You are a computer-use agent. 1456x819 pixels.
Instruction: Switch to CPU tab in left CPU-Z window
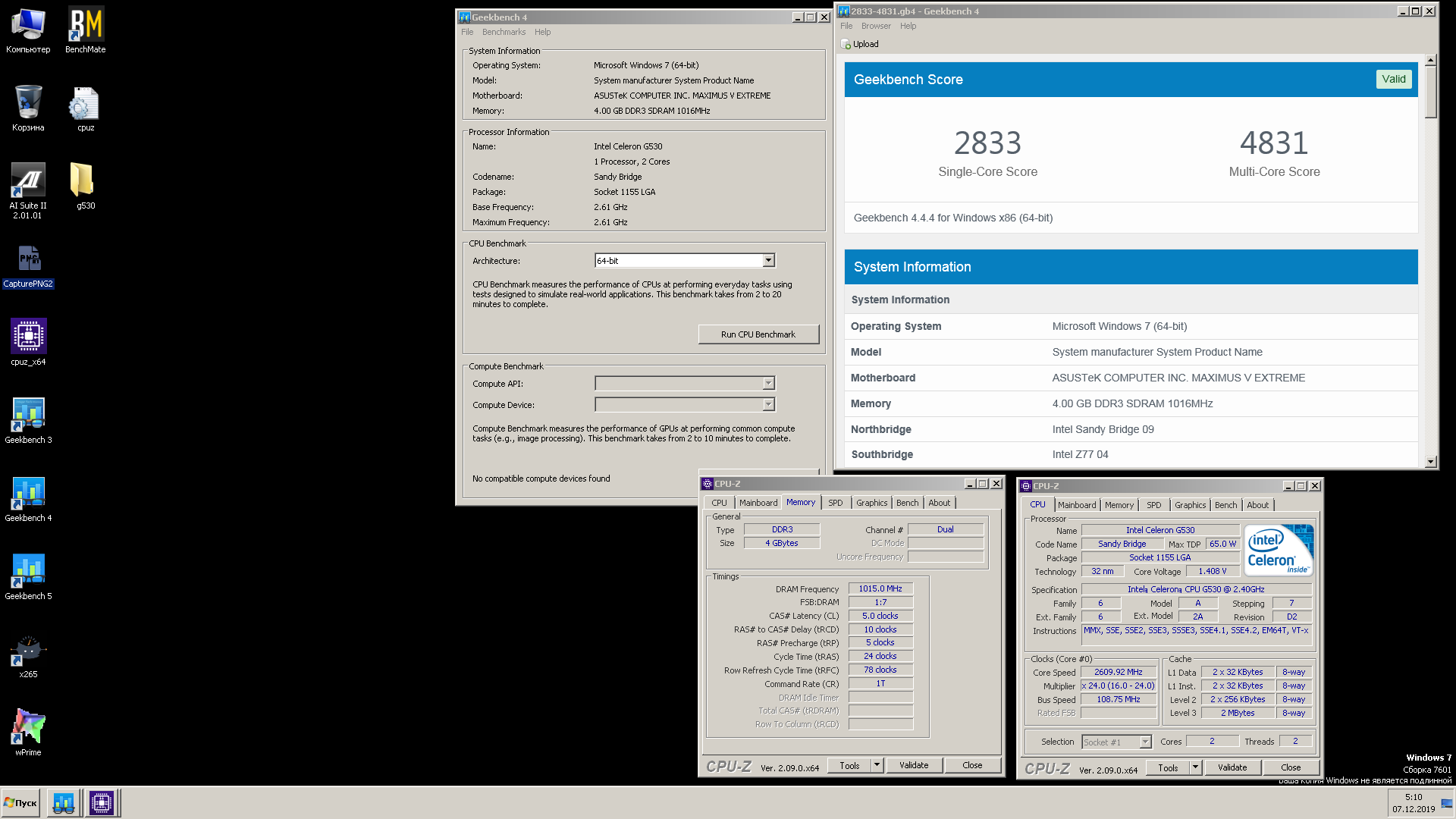(x=719, y=503)
